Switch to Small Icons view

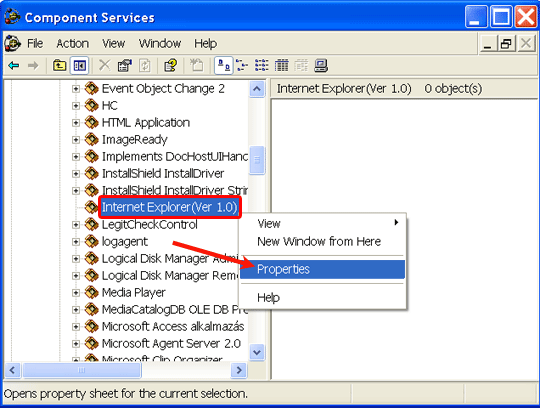[242, 65]
